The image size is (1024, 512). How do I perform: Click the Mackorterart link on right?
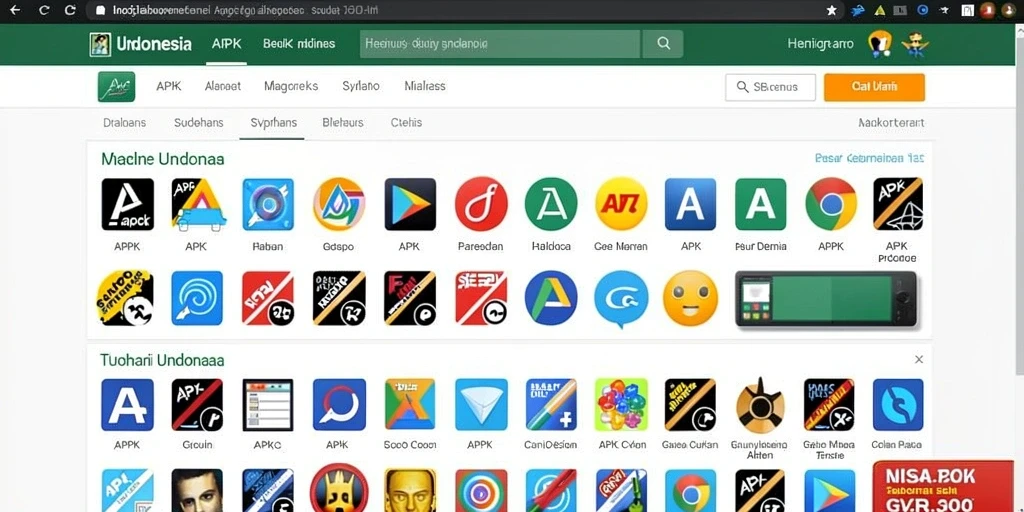891,122
